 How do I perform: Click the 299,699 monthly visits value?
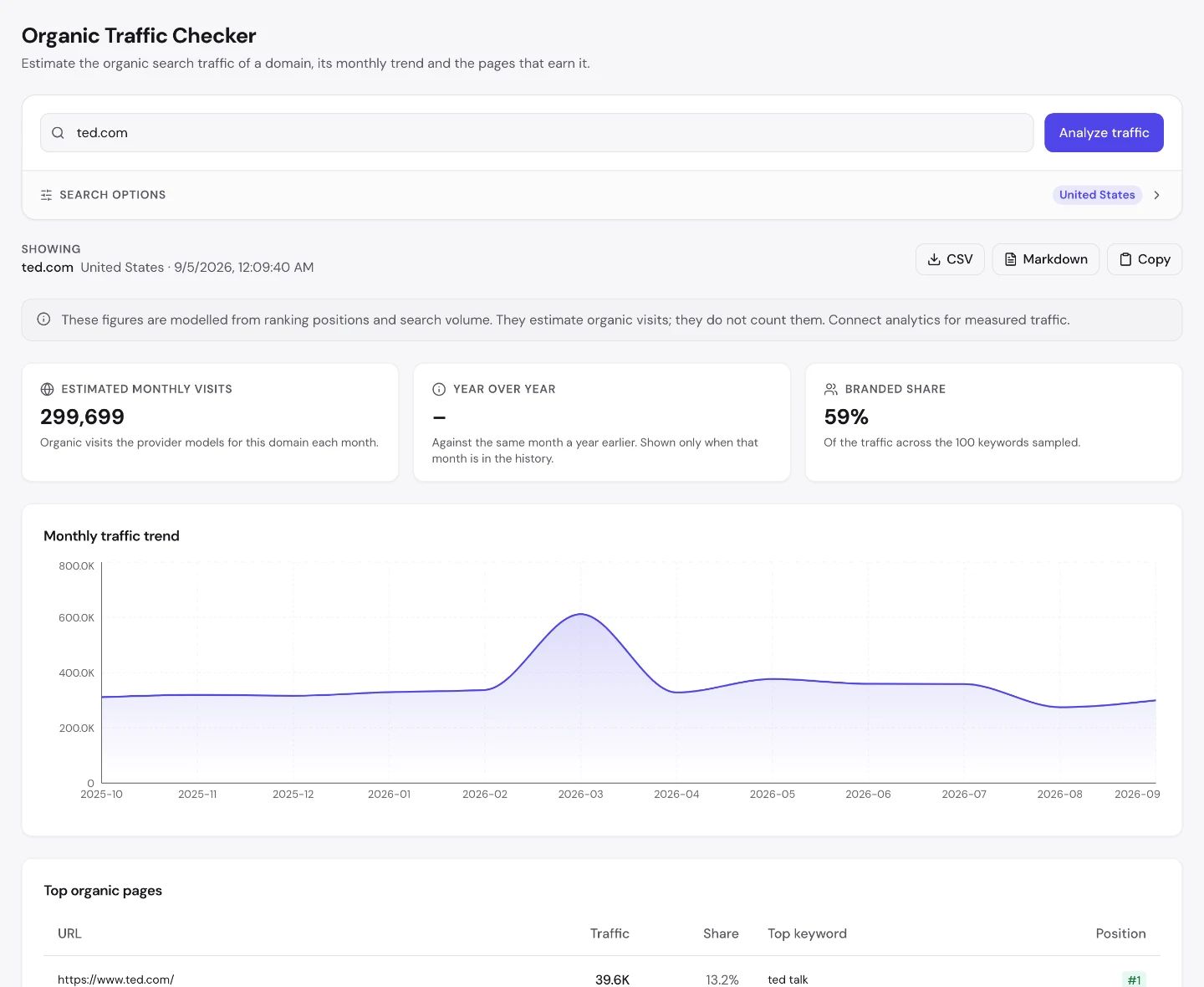tap(82, 417)
